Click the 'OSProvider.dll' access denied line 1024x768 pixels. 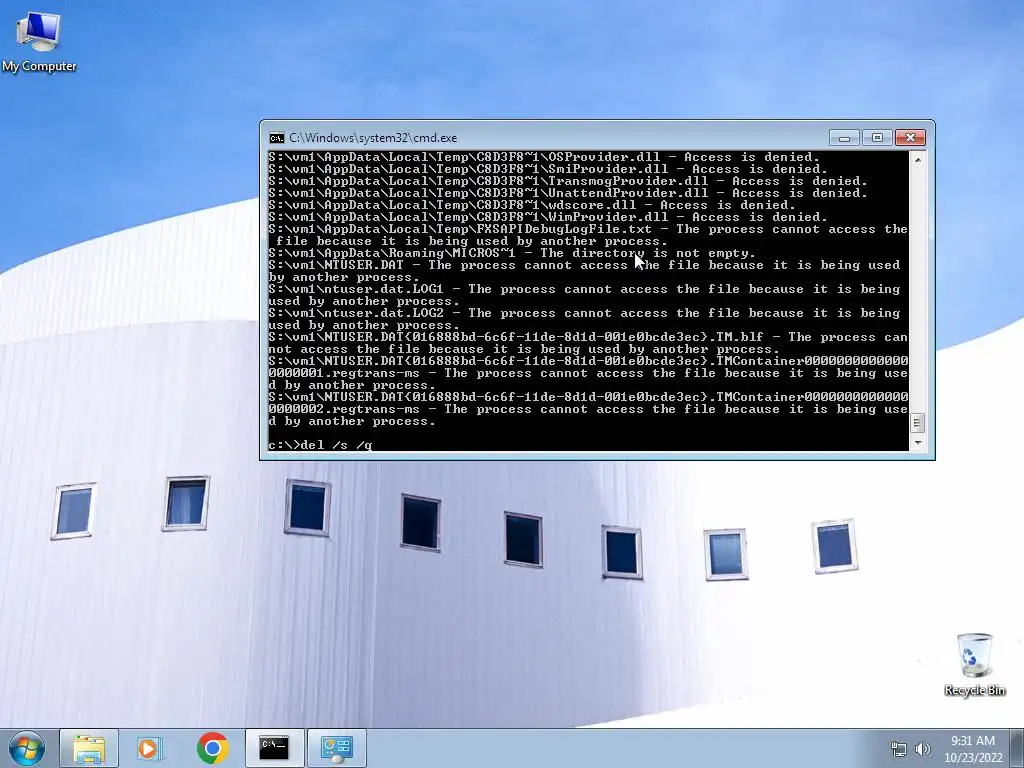point(543,157)
